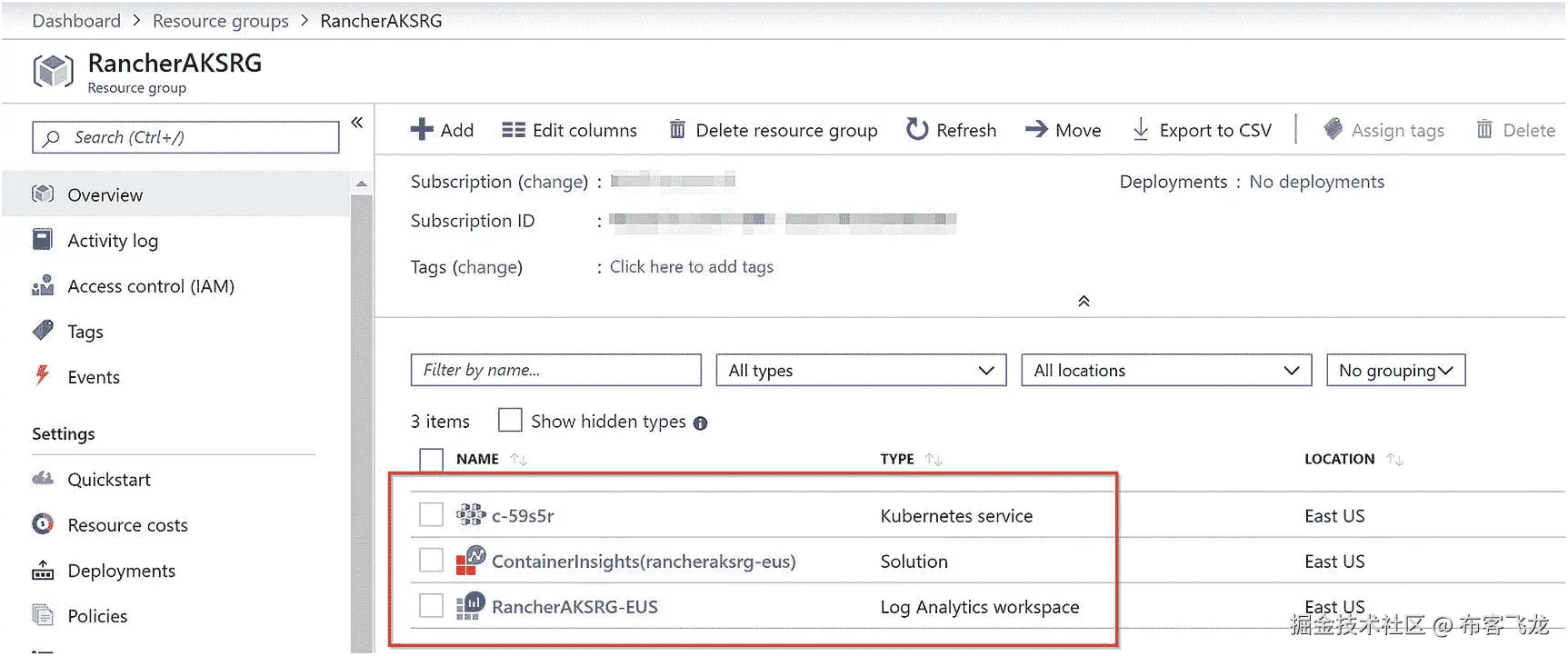Viewport: 1568px width, 656px height.
Task: Click the Export to CSV toolbar label
Action: coord(1215,130)
